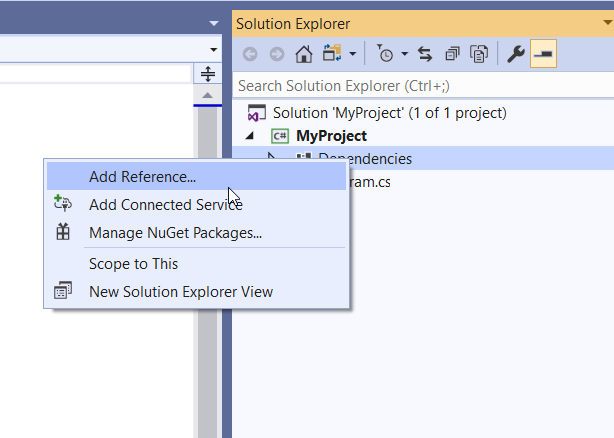This screenshot has height=438, width=614.
Task: Open Properties via the wrench icon
Action: [516, 54]
